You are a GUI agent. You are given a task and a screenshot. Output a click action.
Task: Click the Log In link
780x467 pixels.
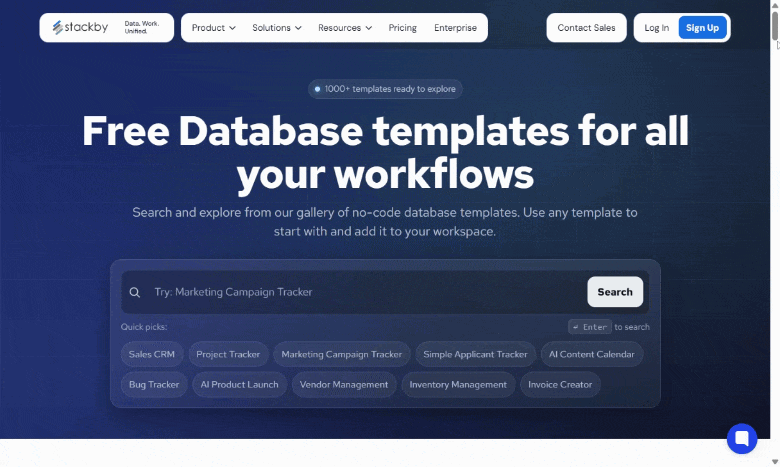tap(657, 28)
